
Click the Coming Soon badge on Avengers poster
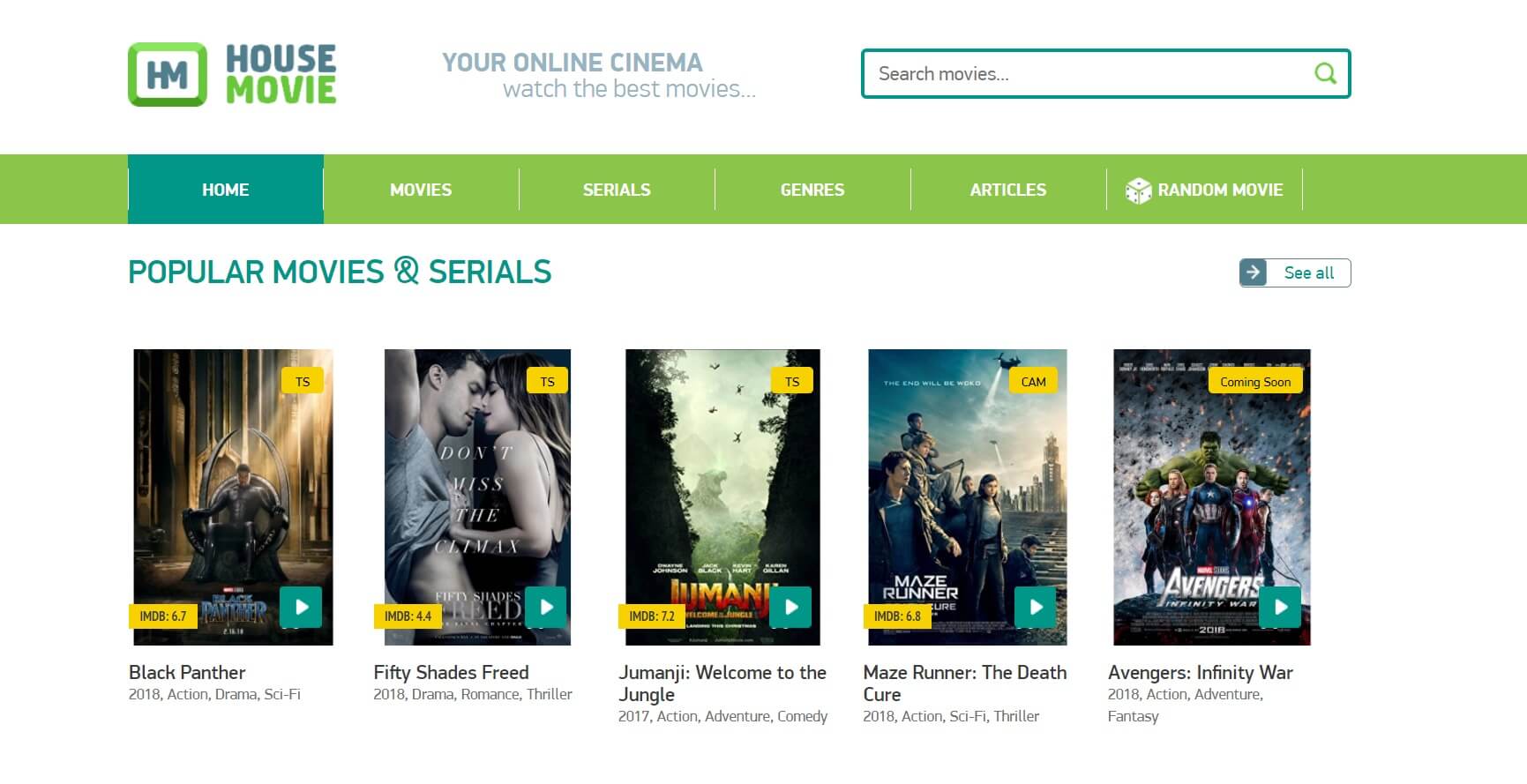[x=1255, y=382]
